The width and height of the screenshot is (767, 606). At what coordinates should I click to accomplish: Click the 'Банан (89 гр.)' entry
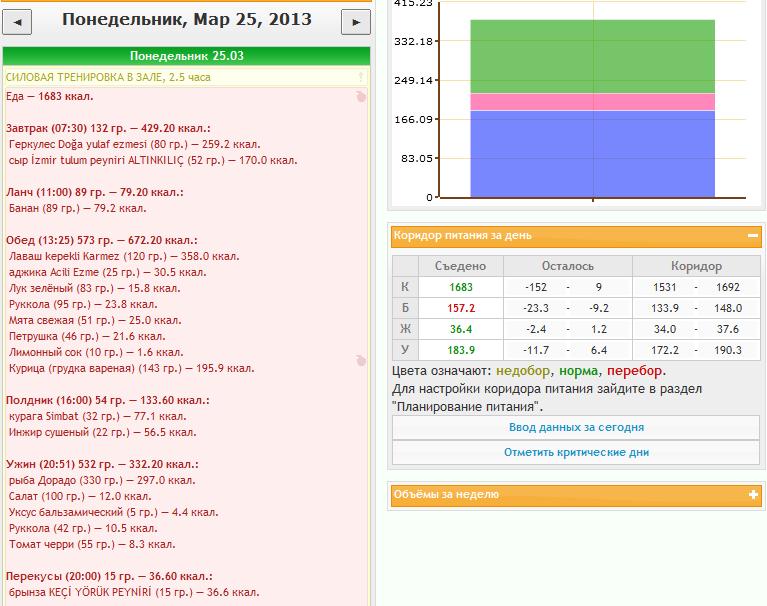[77, 208]
